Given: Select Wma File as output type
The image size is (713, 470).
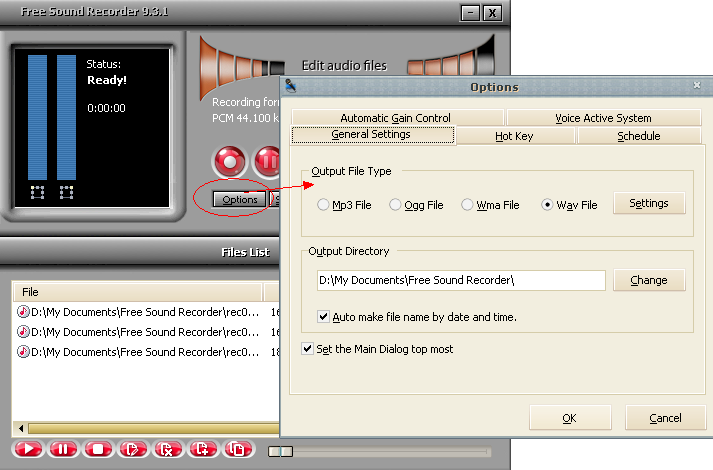Looking at the screenshot, I should click(467, 205).
